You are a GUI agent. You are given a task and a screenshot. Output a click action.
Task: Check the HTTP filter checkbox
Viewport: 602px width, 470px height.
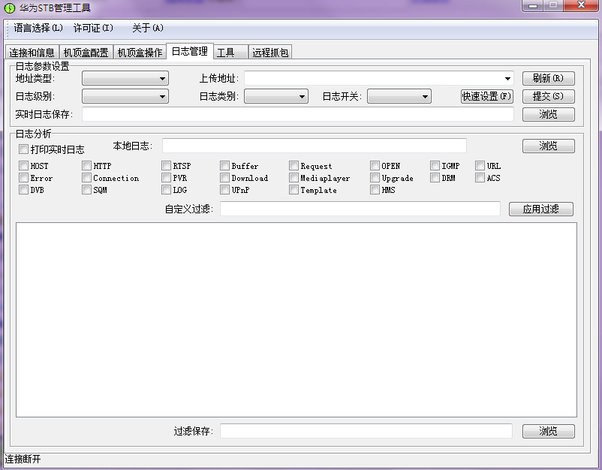click(x=87, y=165)
